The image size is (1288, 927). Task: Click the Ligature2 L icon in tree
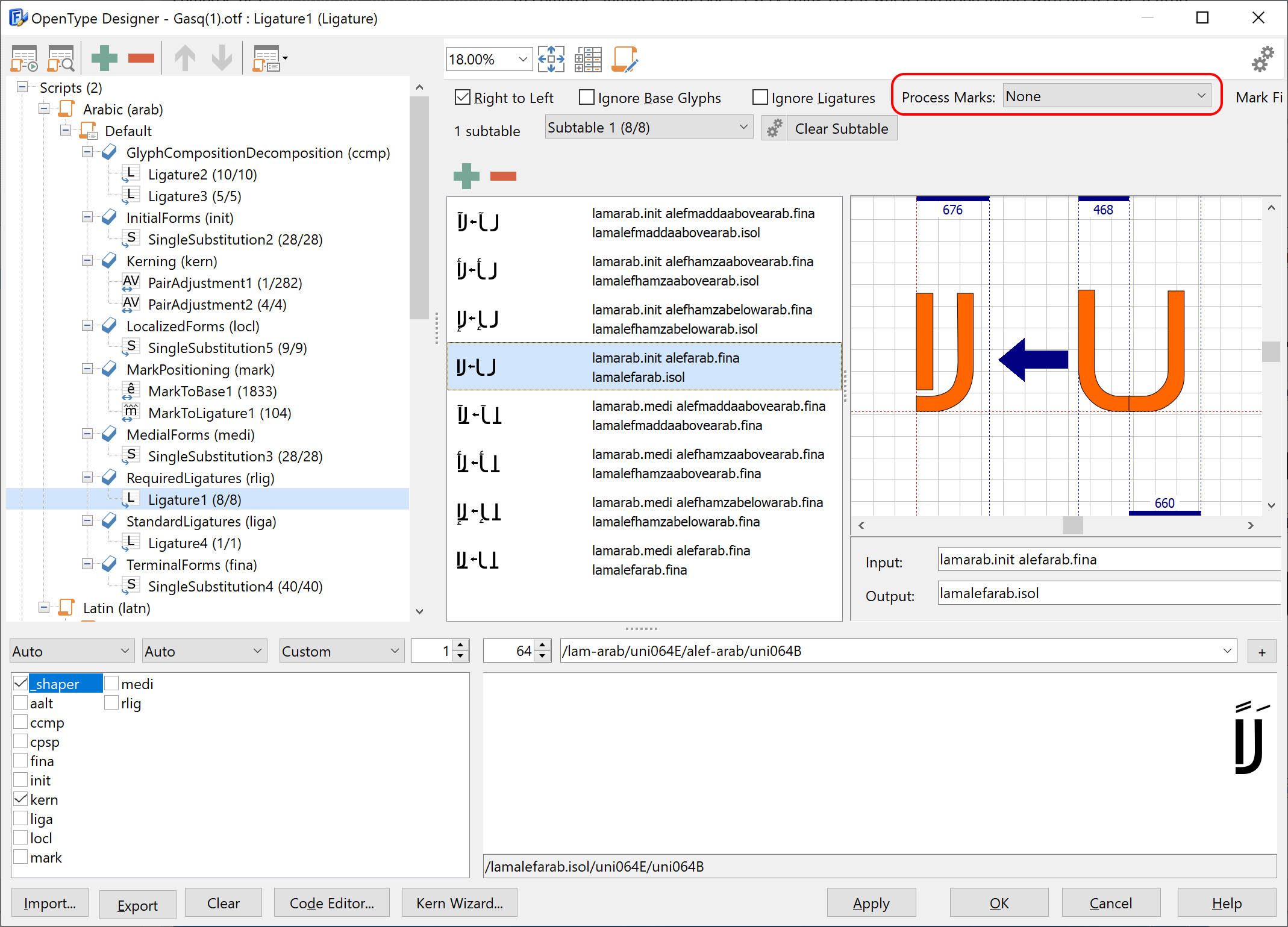[131, 174]
